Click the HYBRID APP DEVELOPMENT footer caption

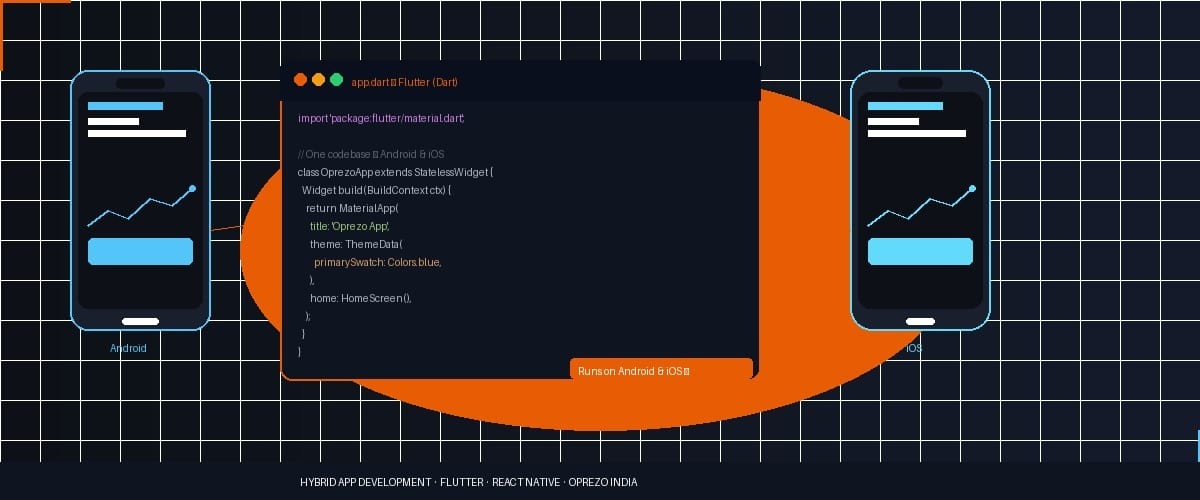[468, 482]
